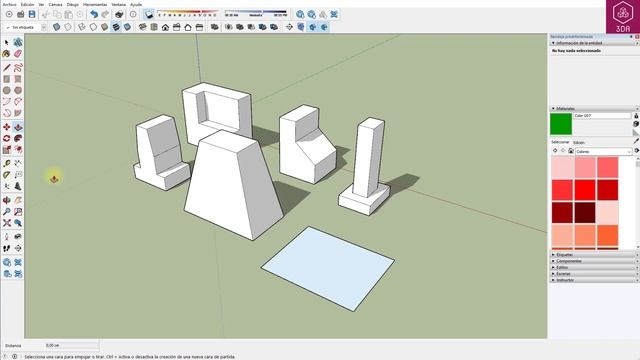Select the Line pencil tool
640x360 pixels.
click(x=7, y=67)
